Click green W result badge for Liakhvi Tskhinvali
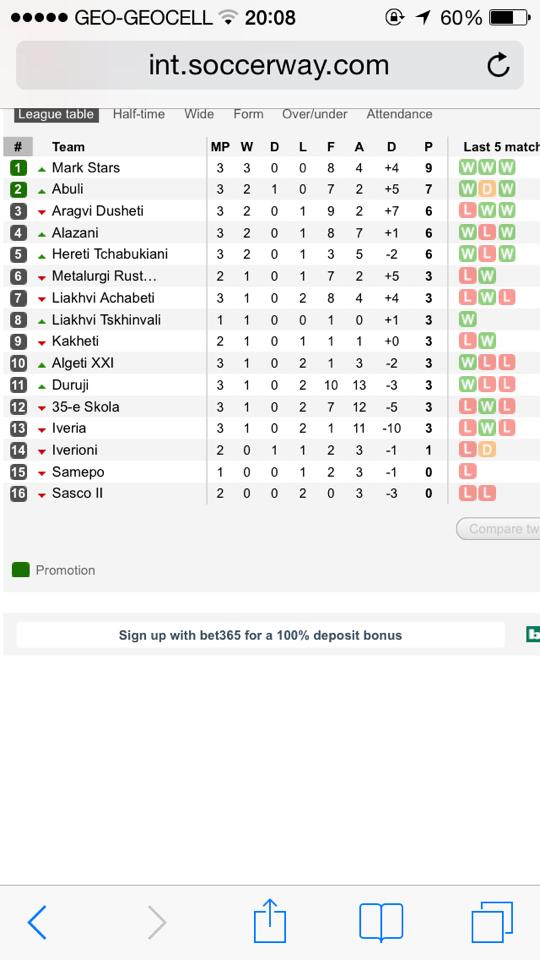The width and height of the screenshot is (540, 960). (468, 320)
